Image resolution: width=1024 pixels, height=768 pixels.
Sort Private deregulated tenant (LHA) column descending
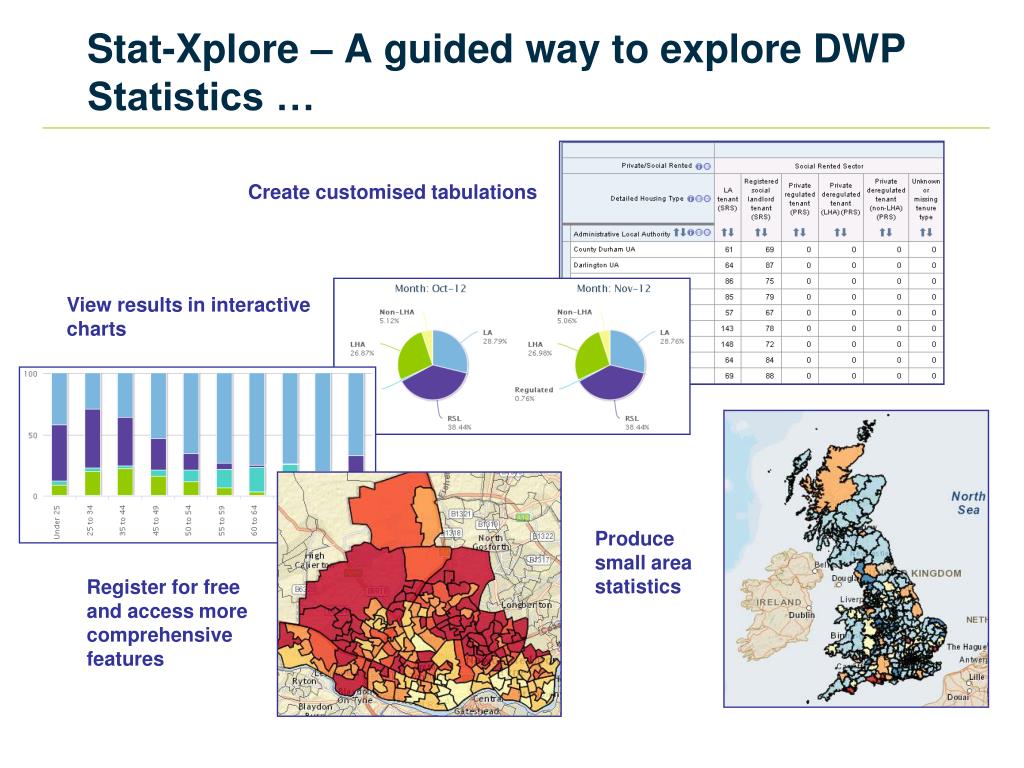(x=844, y=232)
